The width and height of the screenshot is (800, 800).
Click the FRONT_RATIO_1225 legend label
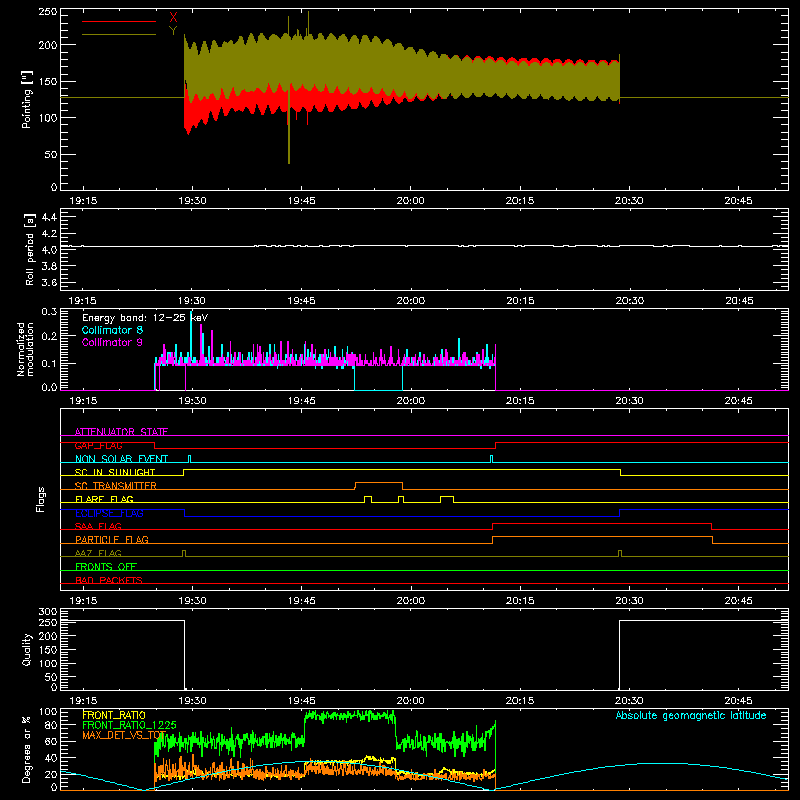click(x=130, y=725)
